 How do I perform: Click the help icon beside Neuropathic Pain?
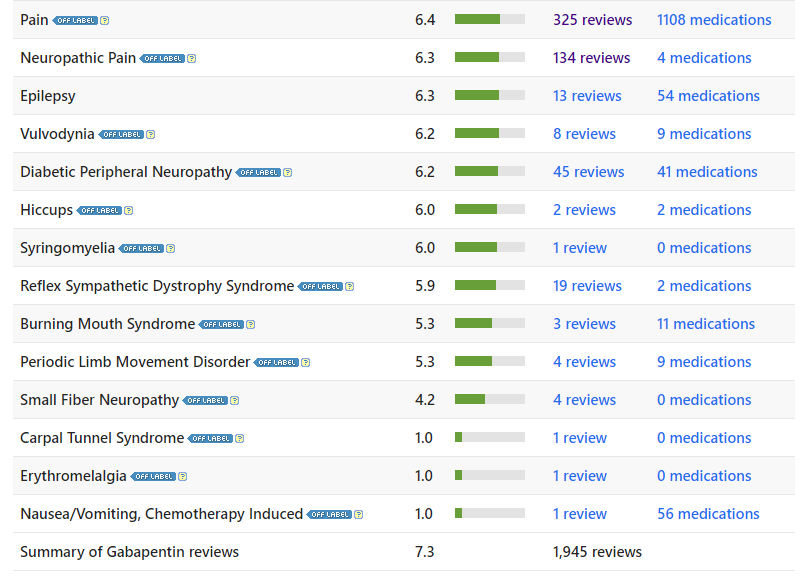(x=192, y=58)
